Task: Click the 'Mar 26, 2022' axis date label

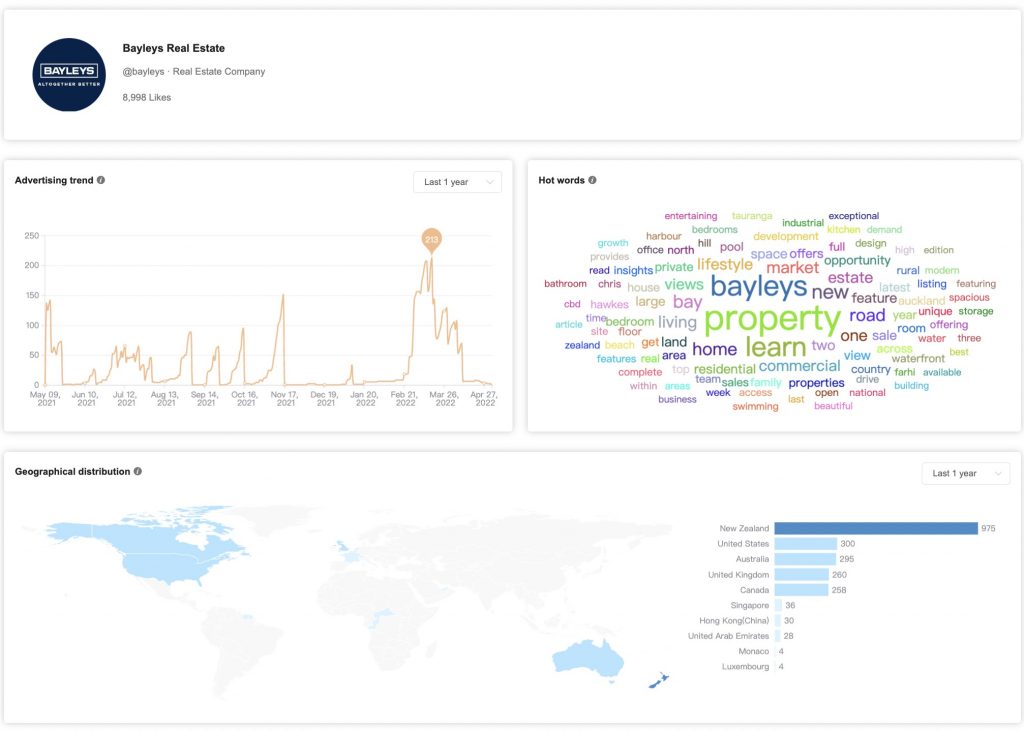Action: (444, 399)
